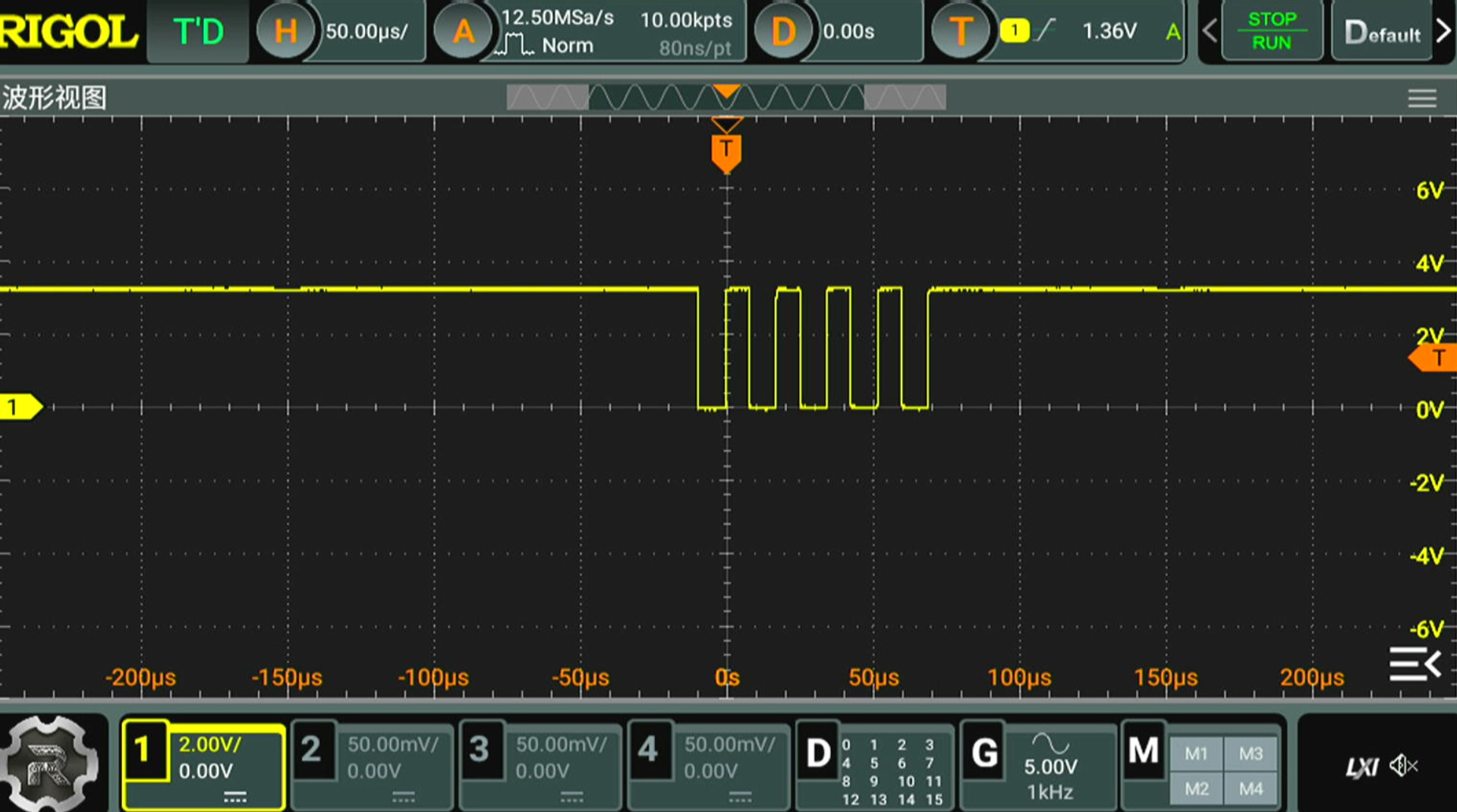Tap the 10.00kpts memory depth value
This screenshot has height=812, width=1457.
pyautogui.click(x=686, y=20)
